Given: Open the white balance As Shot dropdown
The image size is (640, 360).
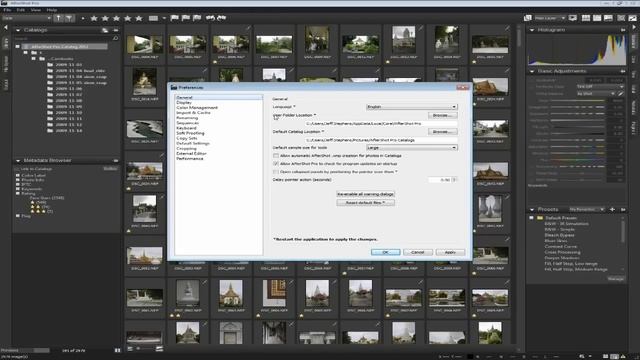Looking at the screenshot, I should tap(596, 93).
